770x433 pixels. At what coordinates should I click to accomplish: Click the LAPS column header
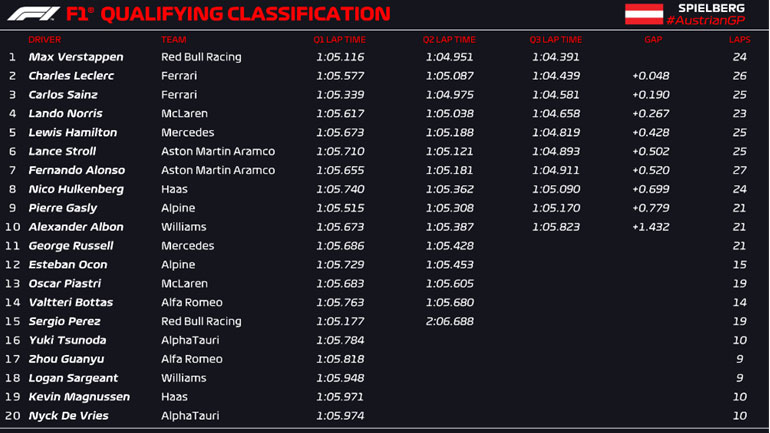click(739, 39)
